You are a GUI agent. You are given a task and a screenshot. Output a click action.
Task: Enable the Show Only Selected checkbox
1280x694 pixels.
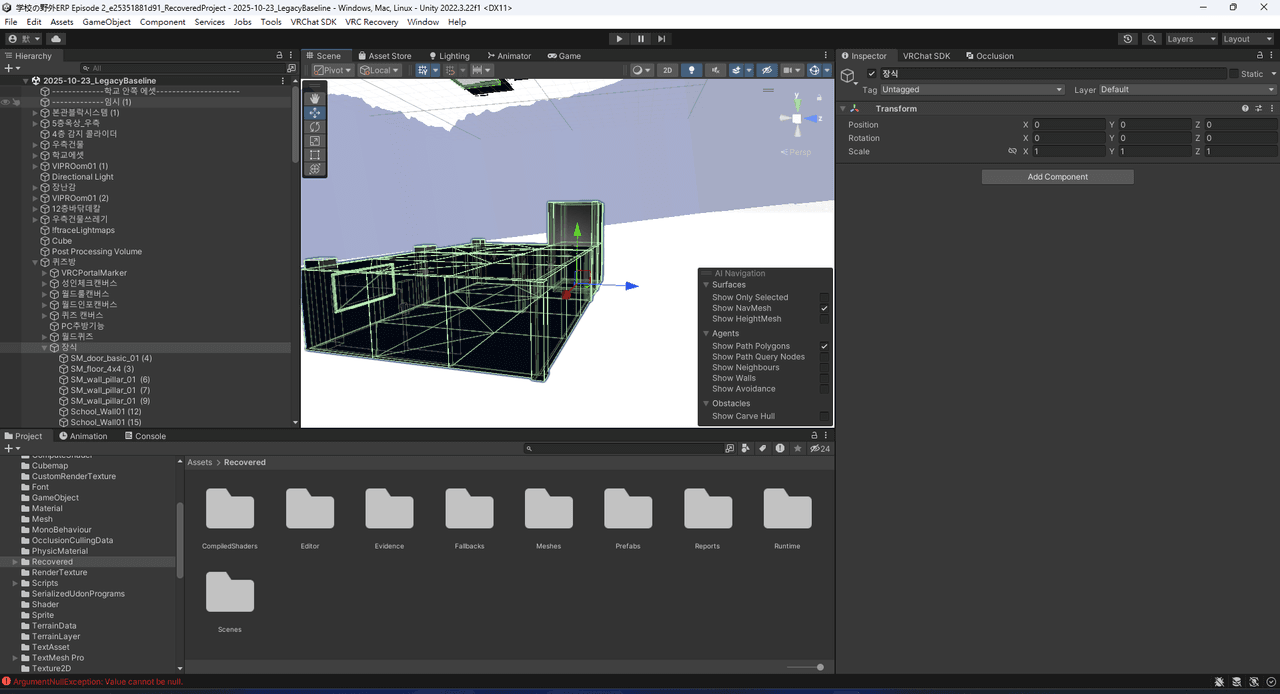coord(824,297)
